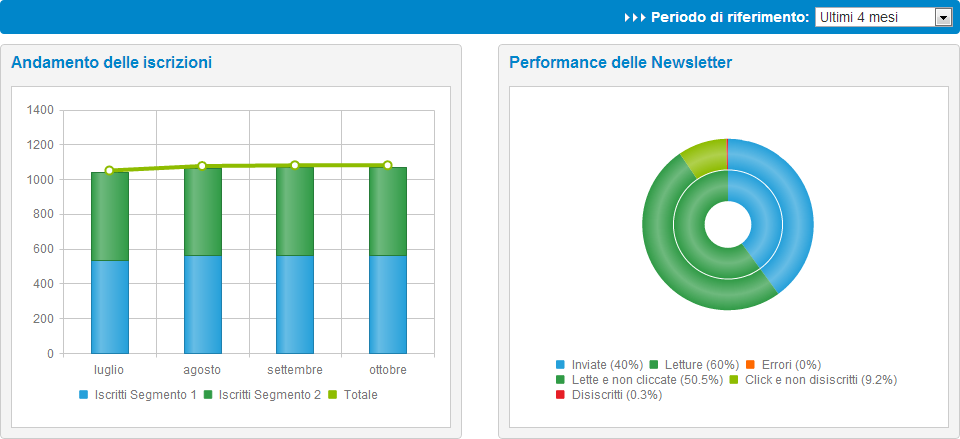
Task: Toggle Iscritti Segmento 2 legend item
Action: [262, 395]
